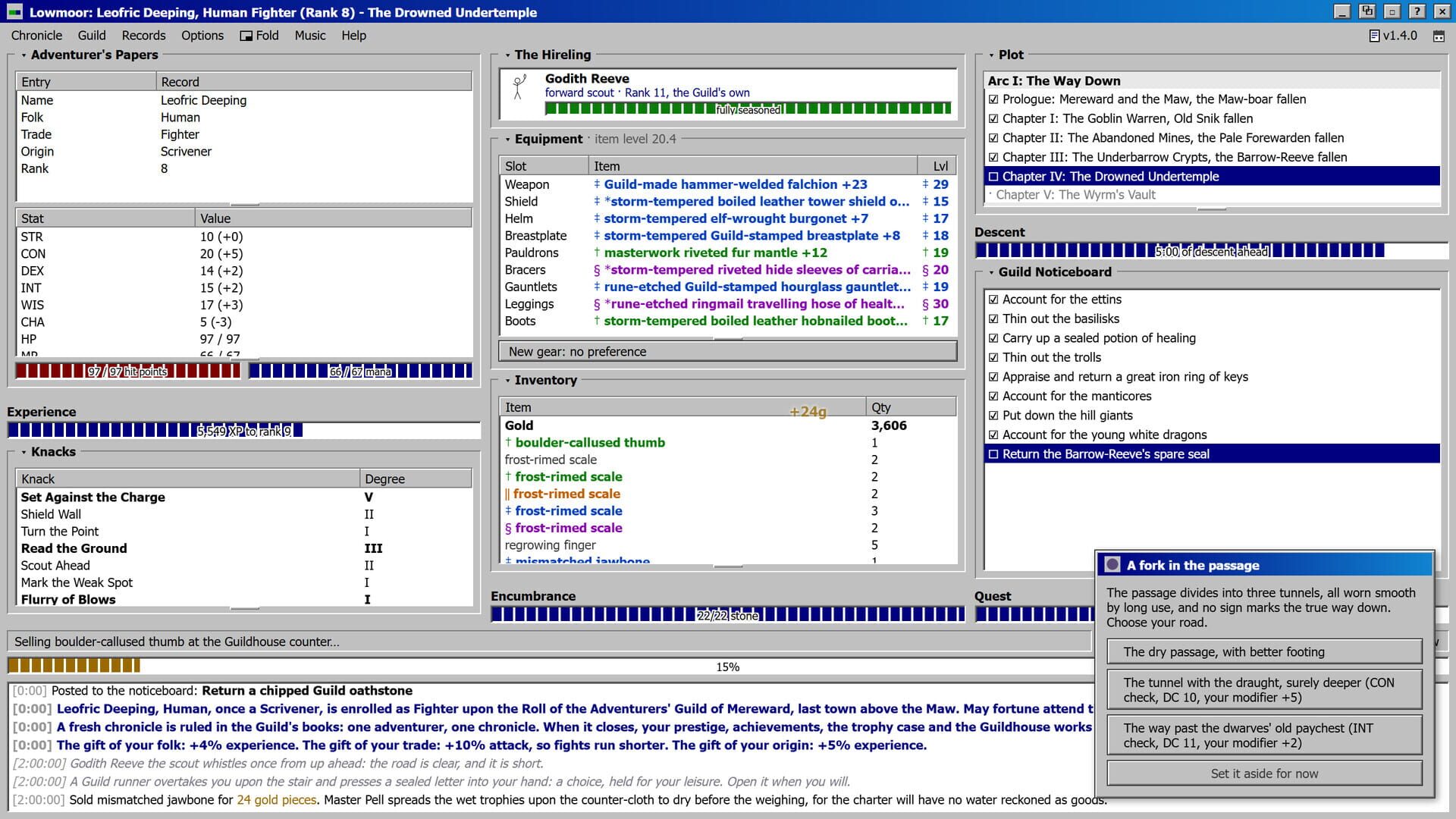
Task: Click the Experience progress bar
Action: click(243, 431)
